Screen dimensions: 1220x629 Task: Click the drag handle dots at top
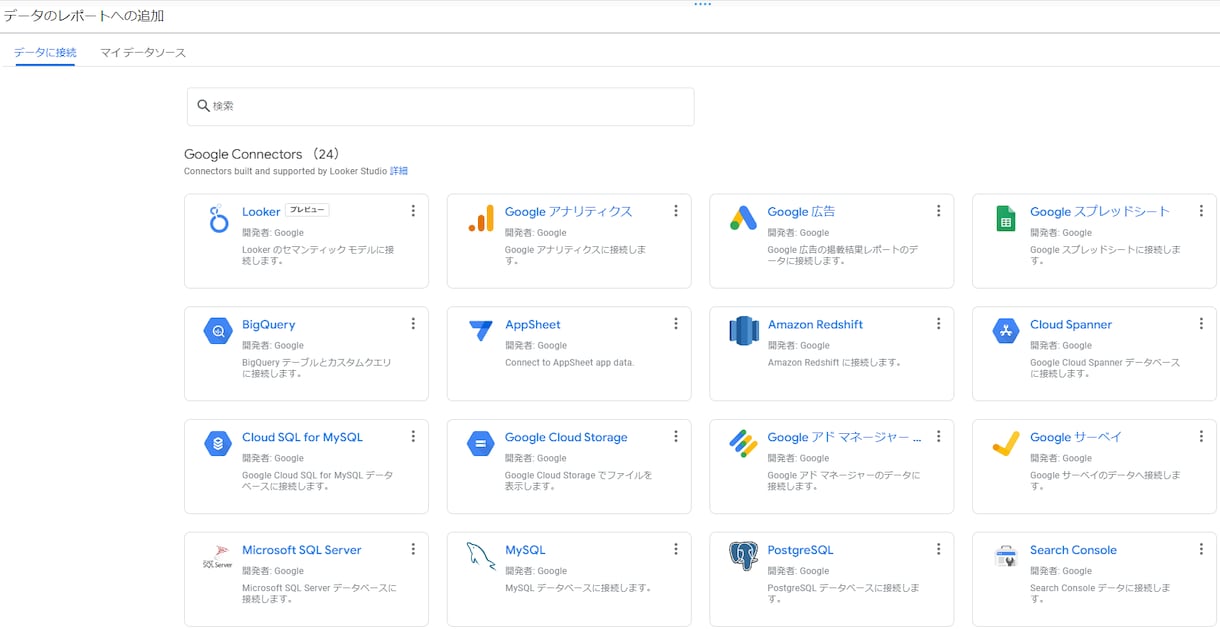pyautogui.click(x=703, y=4)
